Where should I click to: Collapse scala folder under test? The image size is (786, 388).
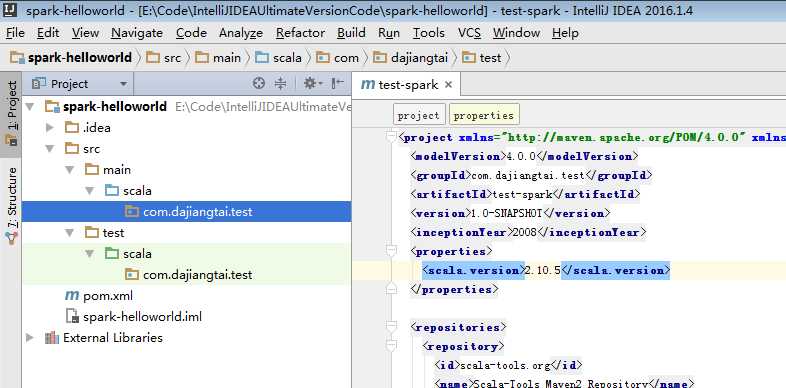click(x=90, y=254)
